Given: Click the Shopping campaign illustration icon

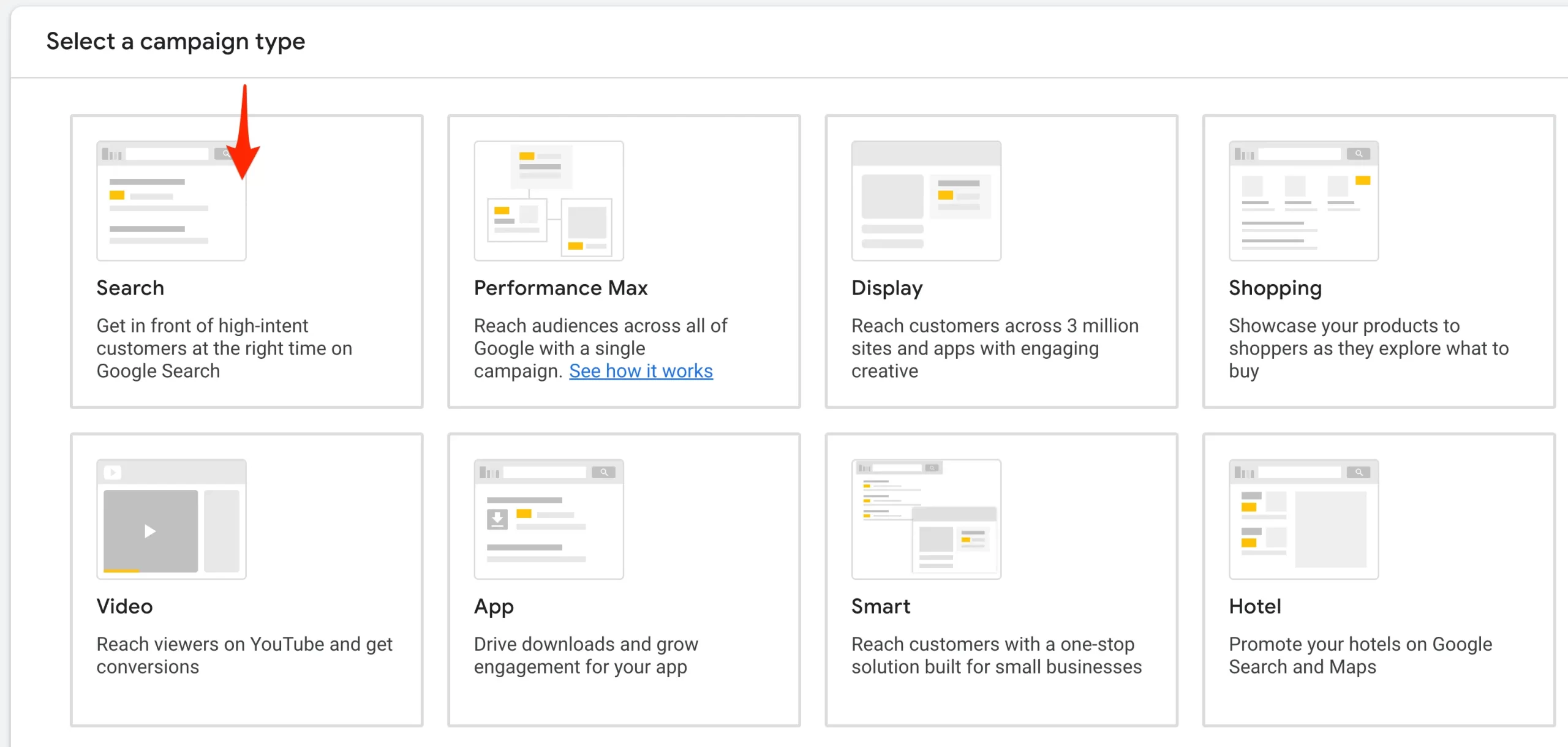Looking at the screenshot, I should click(1303, 201).
